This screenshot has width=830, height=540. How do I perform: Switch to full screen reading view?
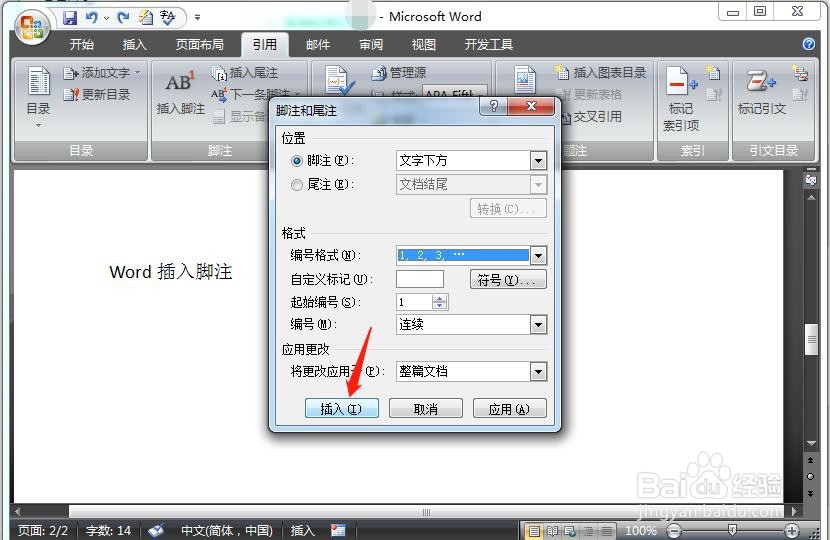coord(552,530)
